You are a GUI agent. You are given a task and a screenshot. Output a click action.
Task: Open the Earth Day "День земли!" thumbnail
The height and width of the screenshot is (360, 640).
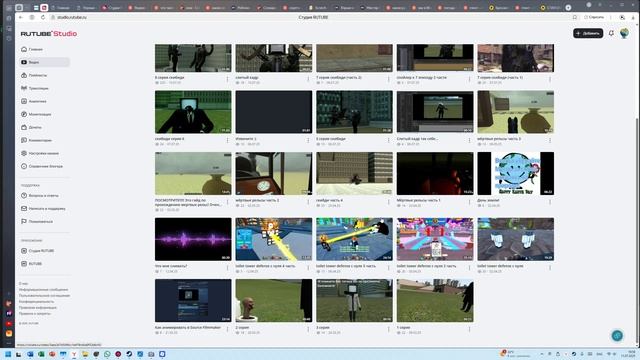[x=516, y=173]
